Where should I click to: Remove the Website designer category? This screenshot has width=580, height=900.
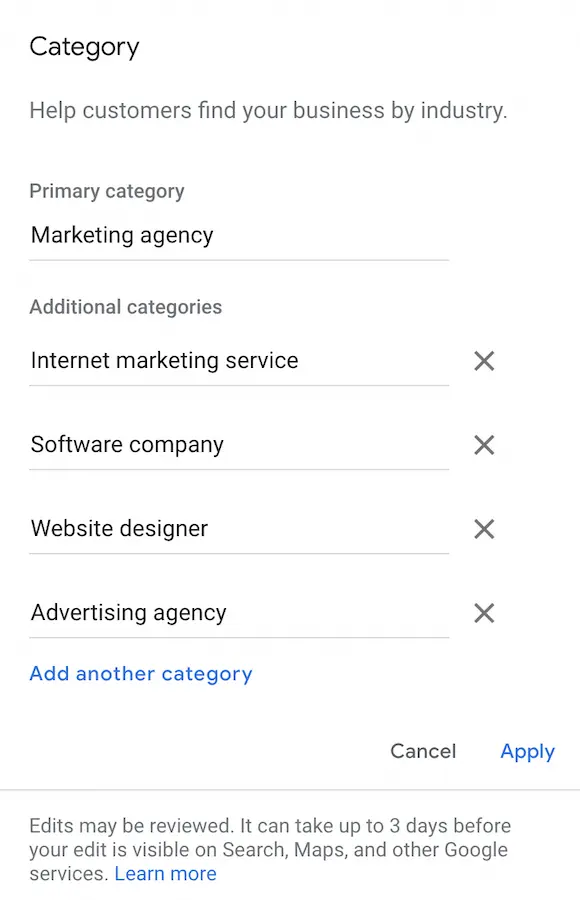[x=484, y=529]
